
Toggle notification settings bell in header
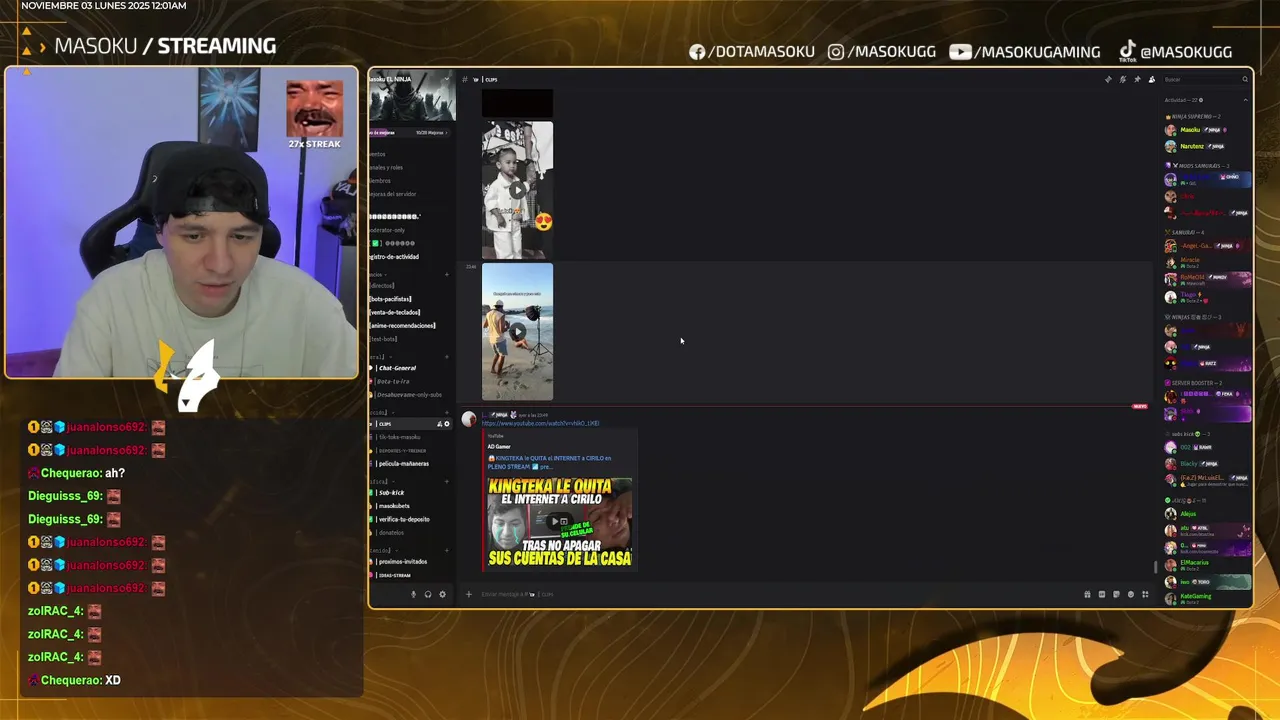1122,79
